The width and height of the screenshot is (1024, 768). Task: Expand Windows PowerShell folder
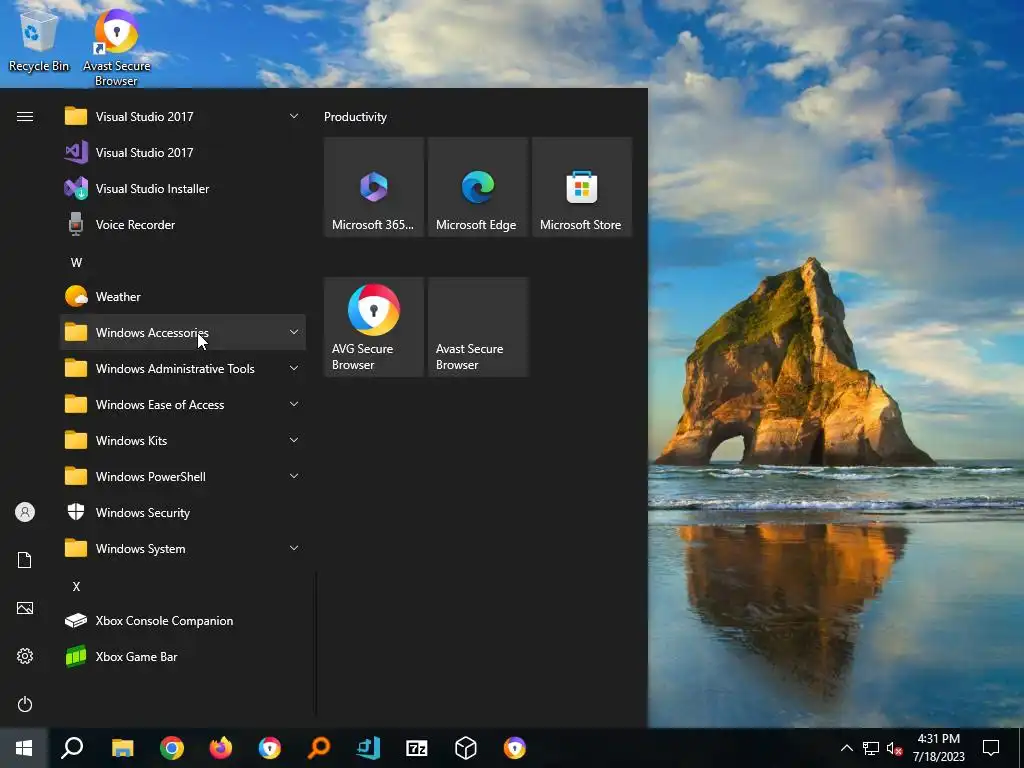point(183,476)
